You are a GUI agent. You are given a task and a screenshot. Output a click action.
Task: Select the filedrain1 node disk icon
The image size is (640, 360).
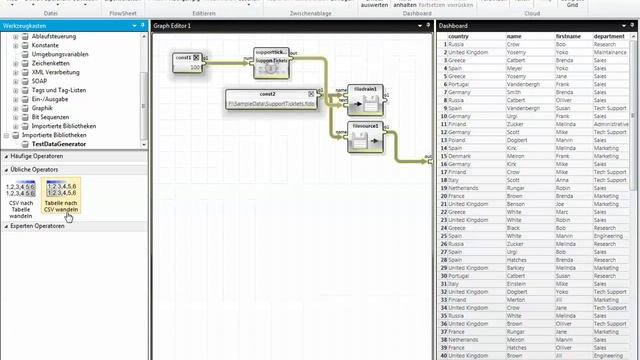[371, 104]
